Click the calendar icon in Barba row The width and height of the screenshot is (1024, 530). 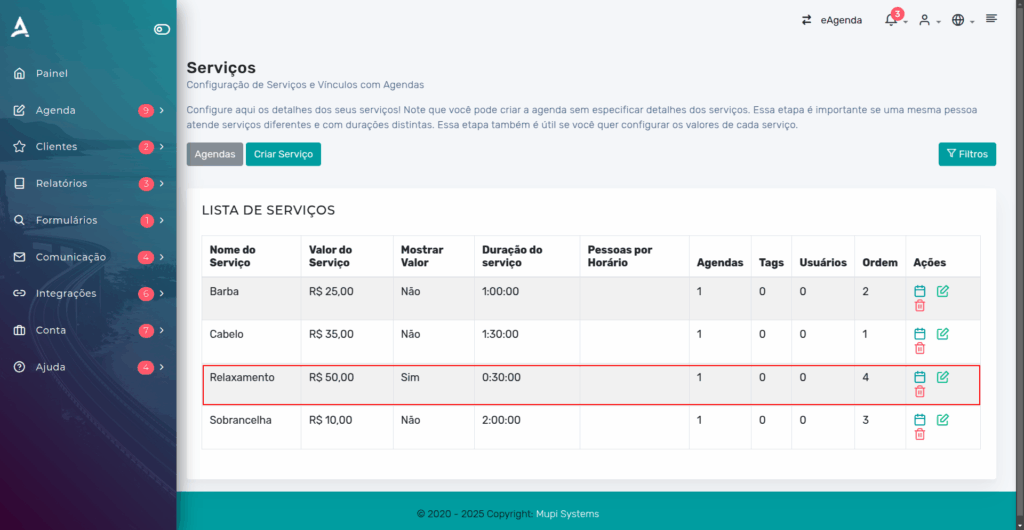coord(920,291)
